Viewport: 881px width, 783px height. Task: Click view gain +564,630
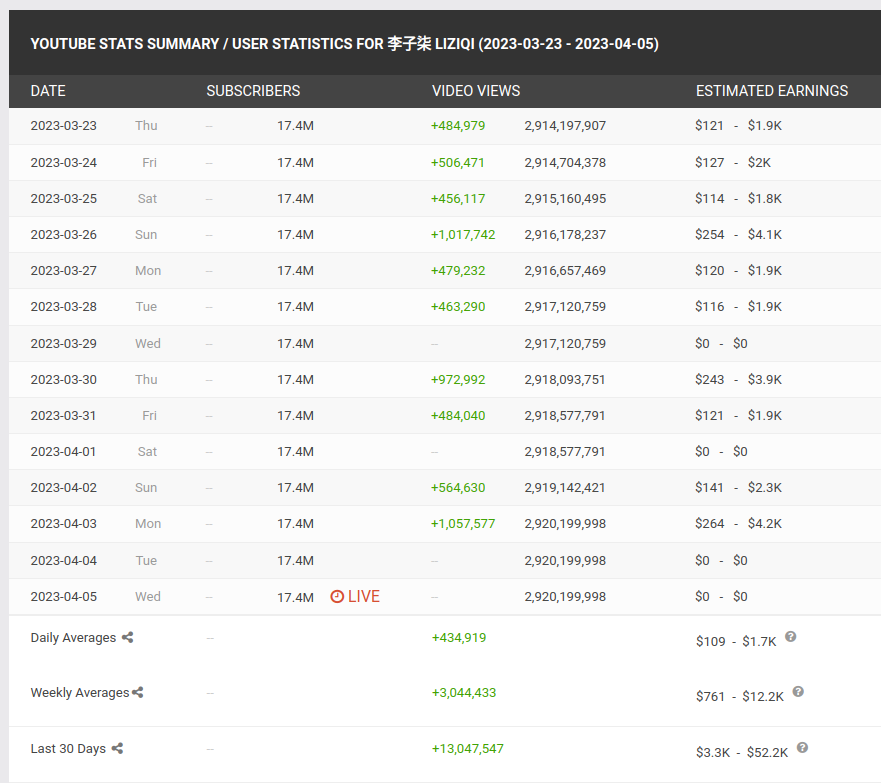click(458, 488)
